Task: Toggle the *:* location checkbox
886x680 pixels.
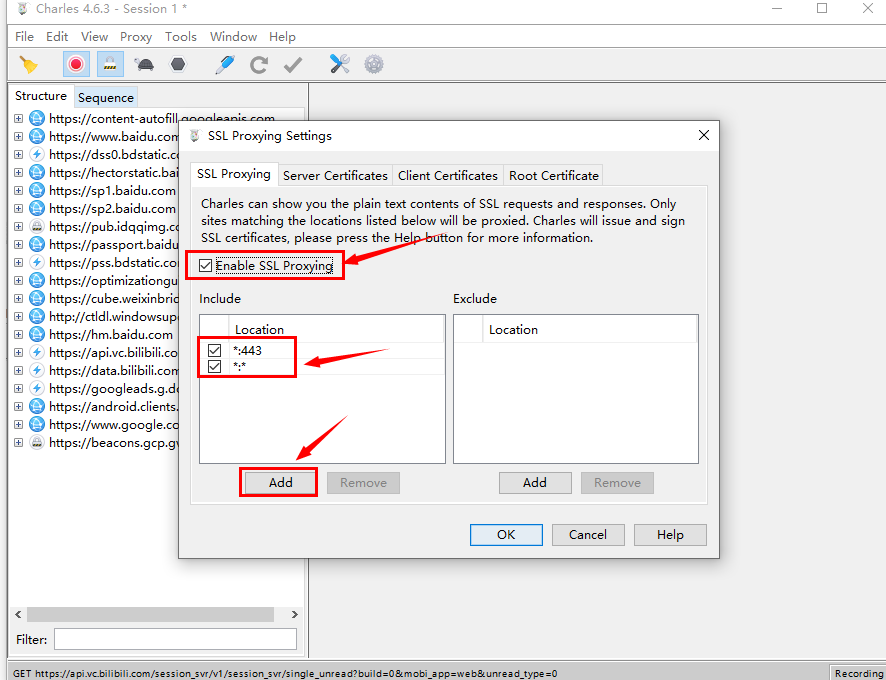Action: [x=214, y=366]
